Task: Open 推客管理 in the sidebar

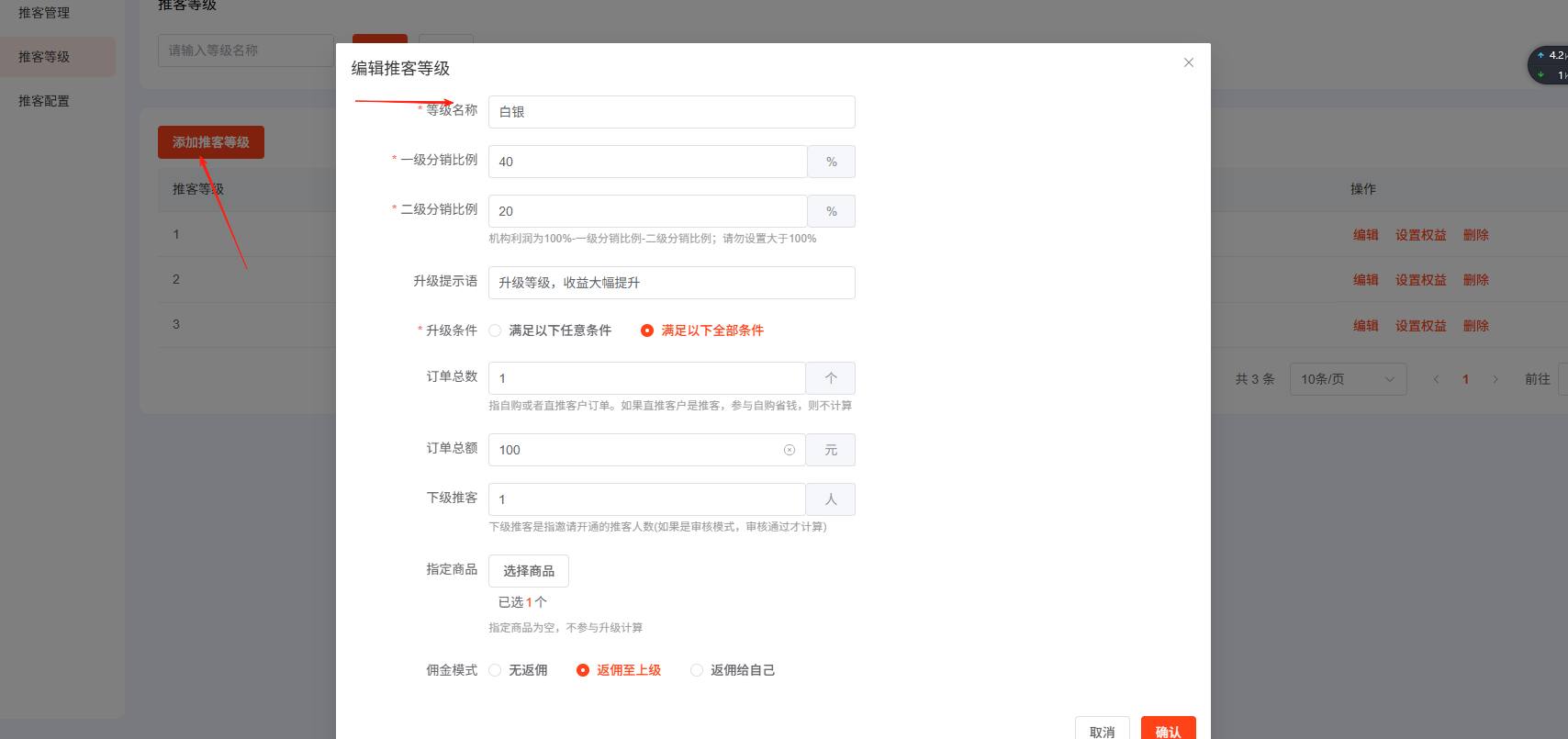Action: coord(44,13)
